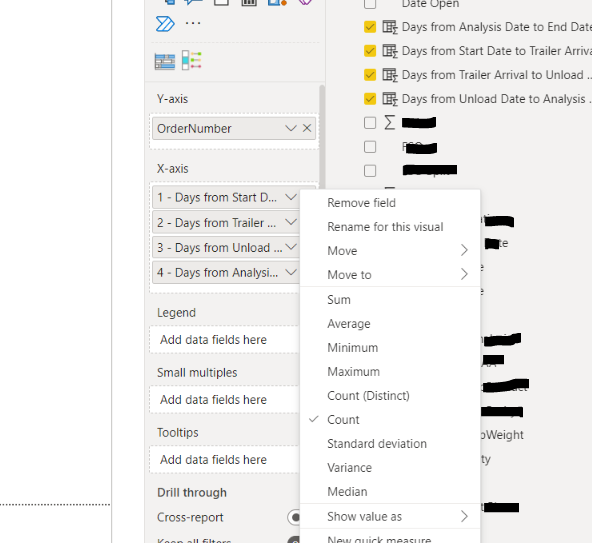Choose Average in the context menu
This screenshot has width=592, height=543.
pos(349,324)
